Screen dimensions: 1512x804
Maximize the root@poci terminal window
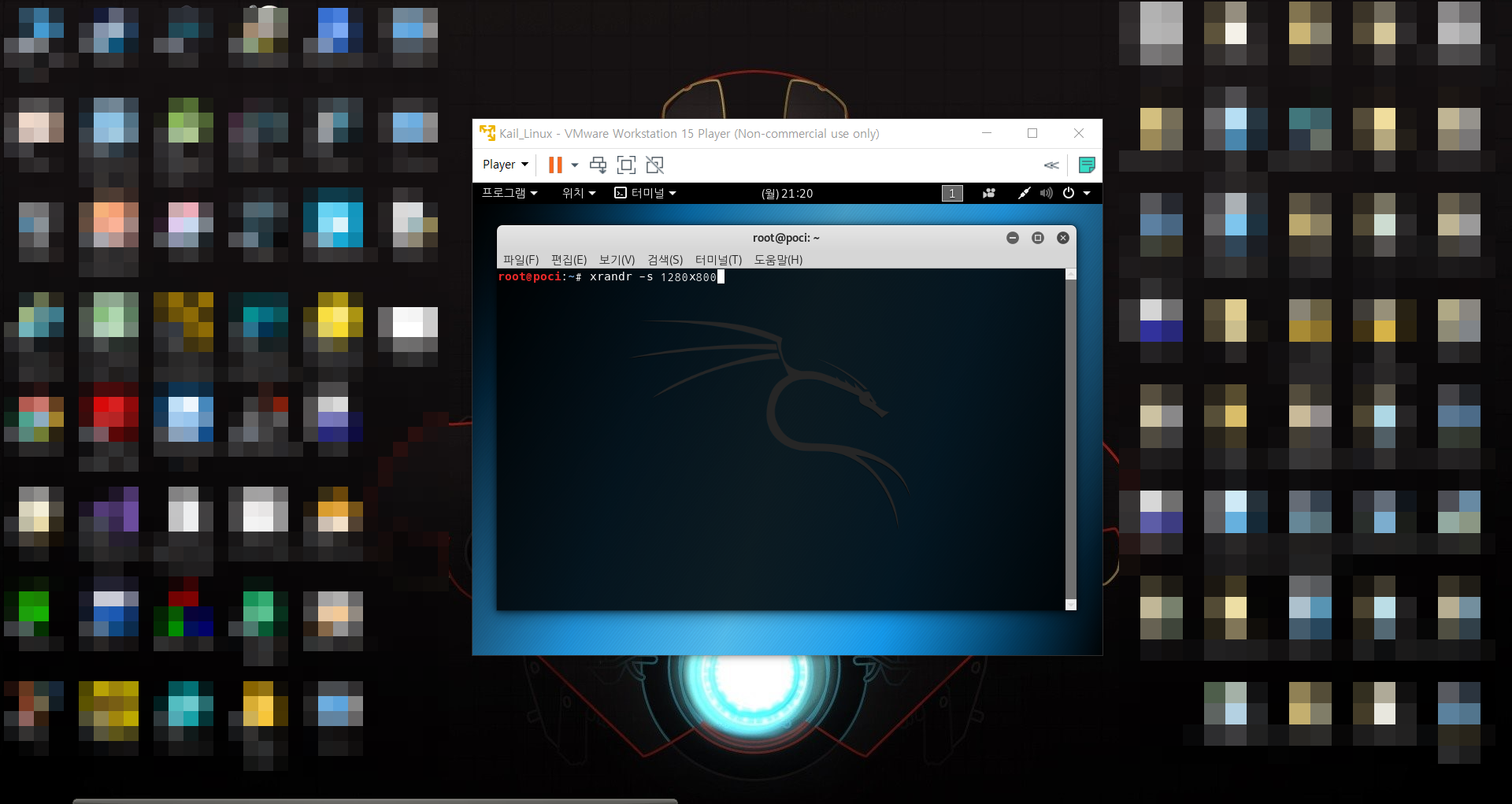[1038, 238]
